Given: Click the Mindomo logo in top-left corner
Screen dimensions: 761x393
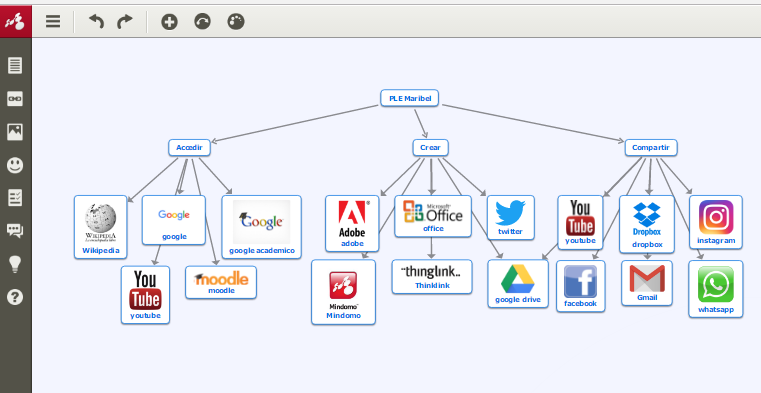Looking at the screenshot, I should (16, 21).
